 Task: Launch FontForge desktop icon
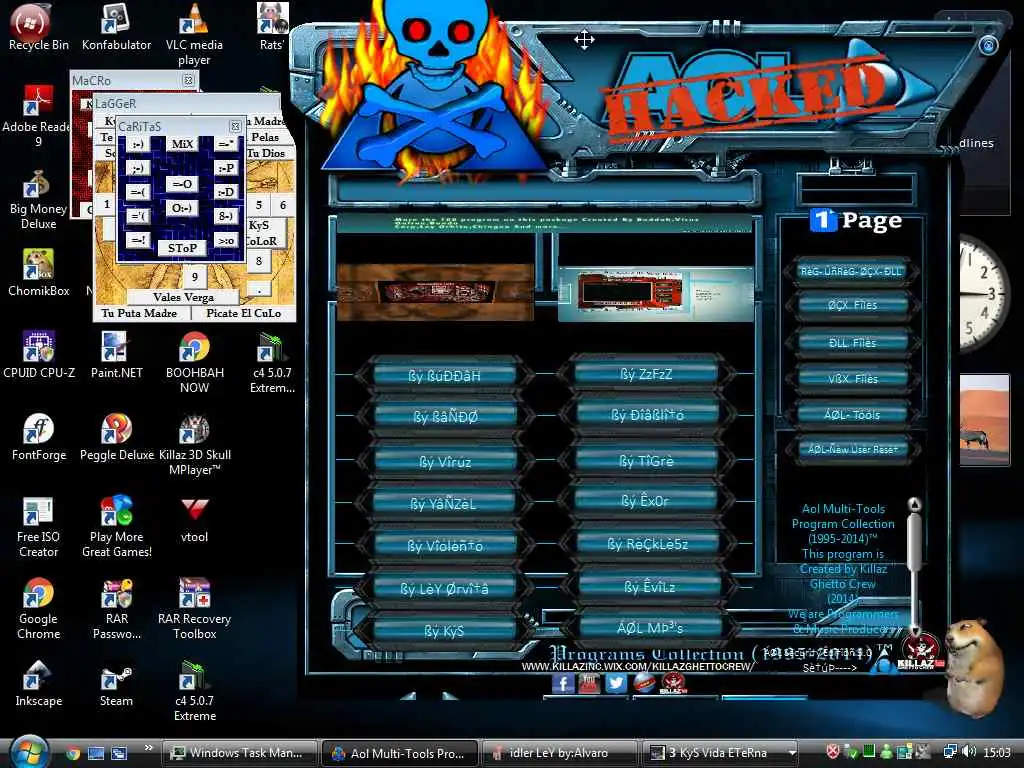coord(39,437)
